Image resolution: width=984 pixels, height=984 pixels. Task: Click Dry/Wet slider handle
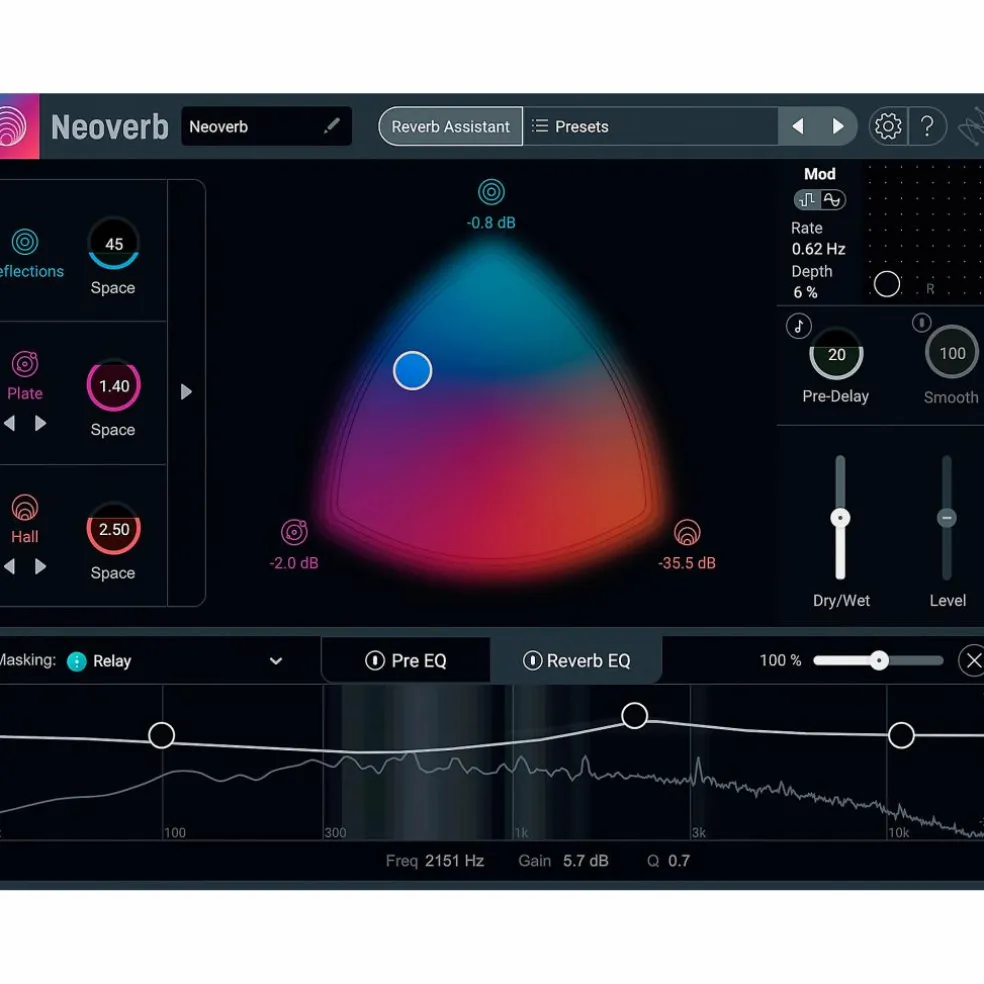click(x=840, y=518)
